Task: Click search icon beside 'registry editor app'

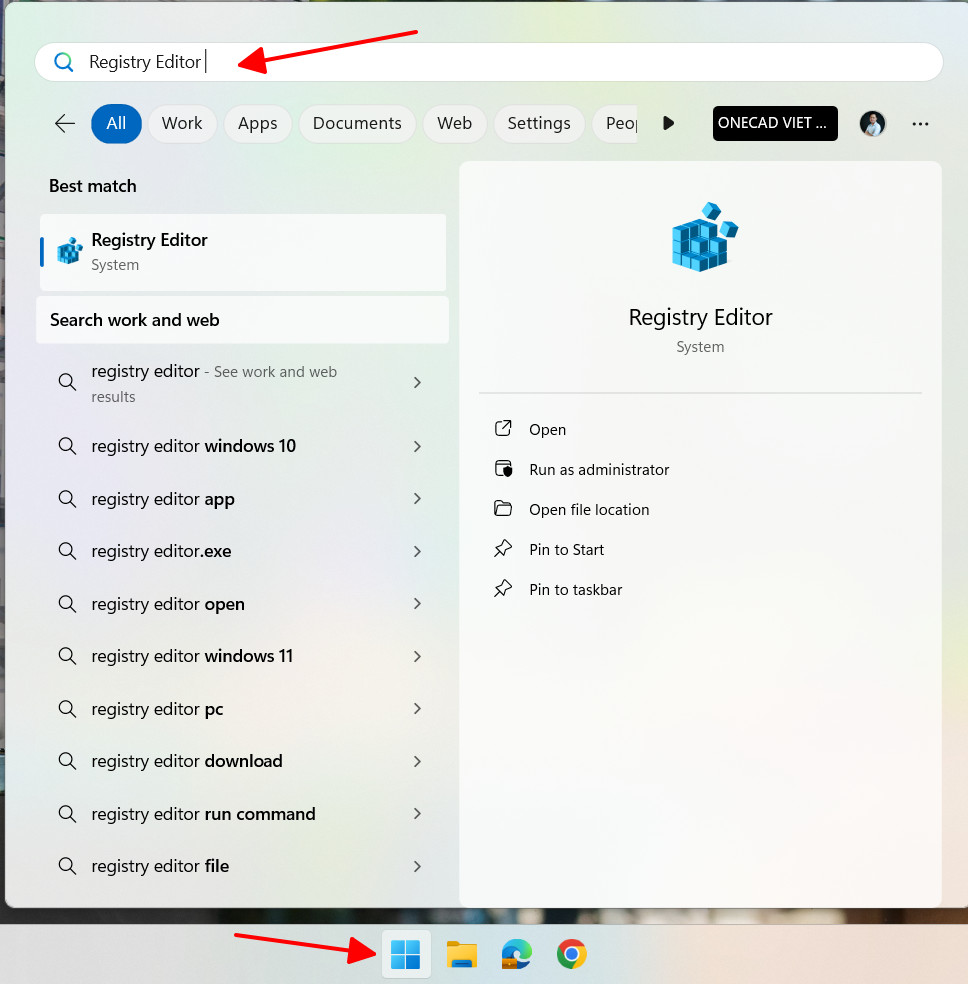Action: click(67, 499)
